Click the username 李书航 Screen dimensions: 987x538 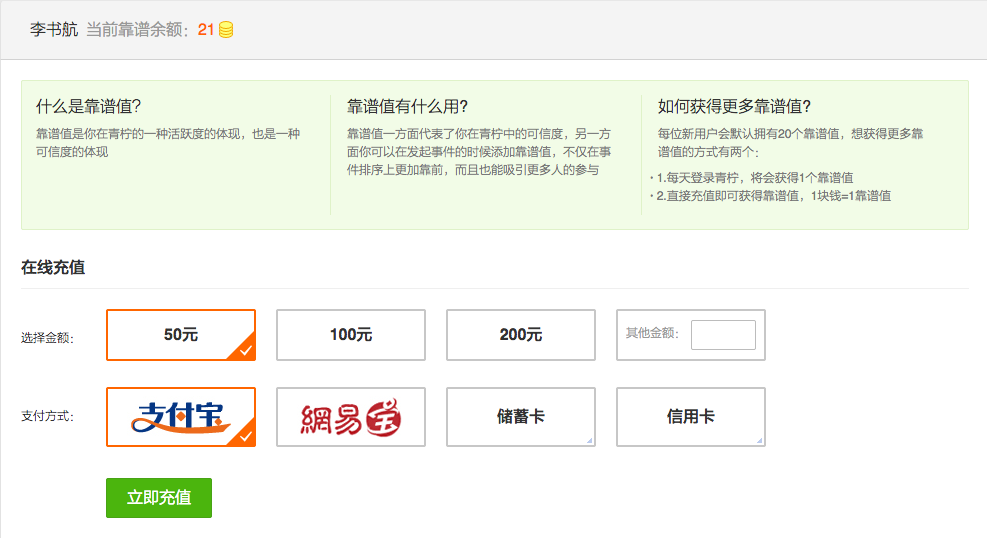[x=53, y=30]
